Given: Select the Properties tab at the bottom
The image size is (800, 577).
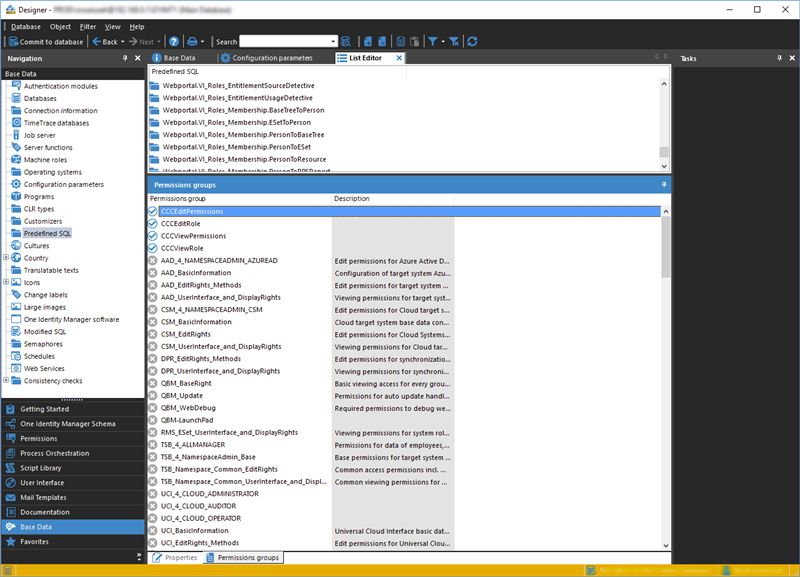Looking at the screenshot, I should (175, 557).
